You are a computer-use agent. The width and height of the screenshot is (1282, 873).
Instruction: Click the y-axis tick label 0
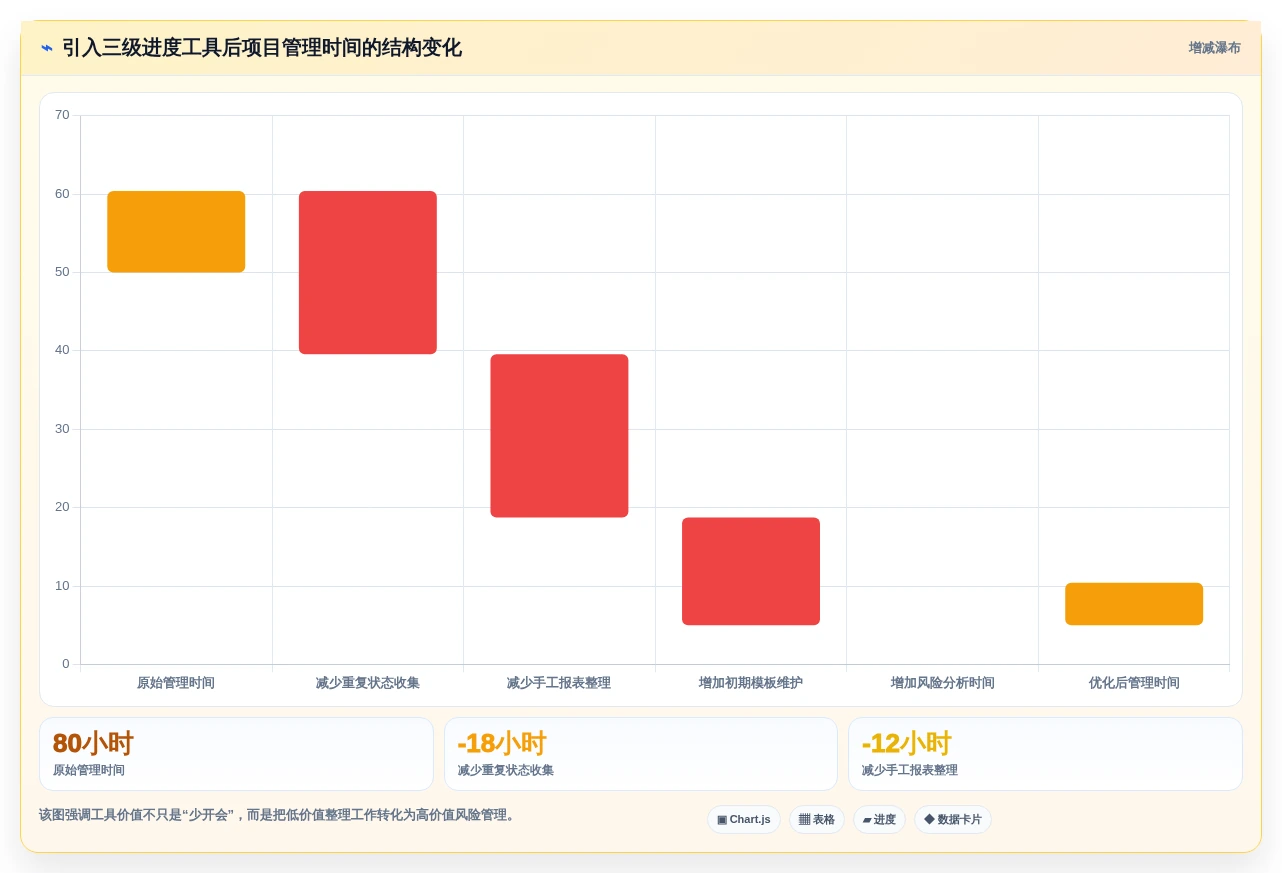[x=66, y=664]
